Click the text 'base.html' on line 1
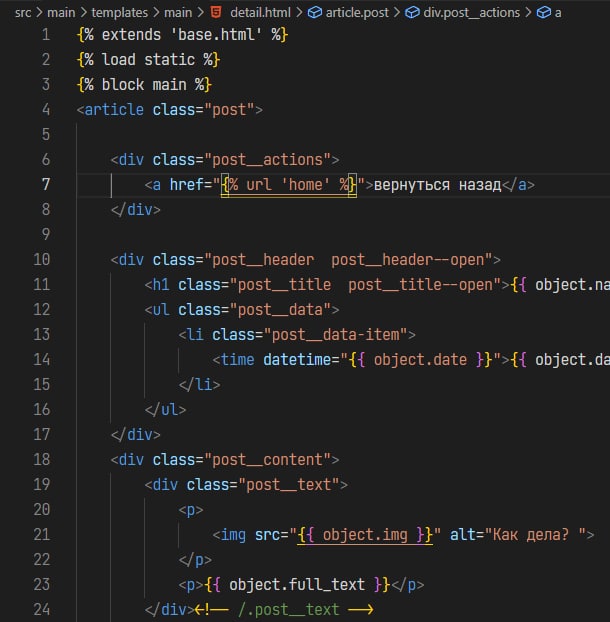This screenshot has height=622, width=610. (216, 35)
